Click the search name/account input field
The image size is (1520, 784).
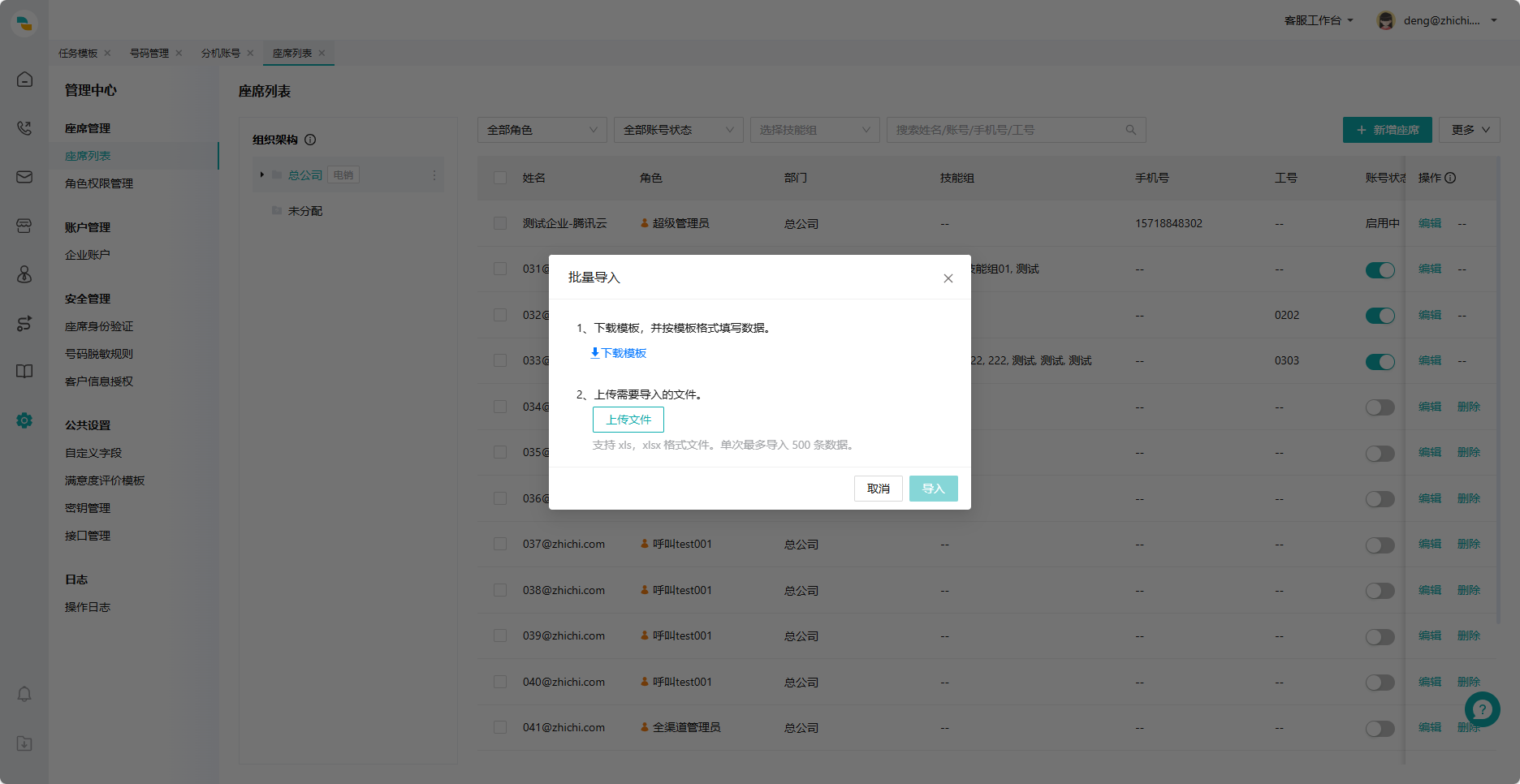tap(1017, 130)
